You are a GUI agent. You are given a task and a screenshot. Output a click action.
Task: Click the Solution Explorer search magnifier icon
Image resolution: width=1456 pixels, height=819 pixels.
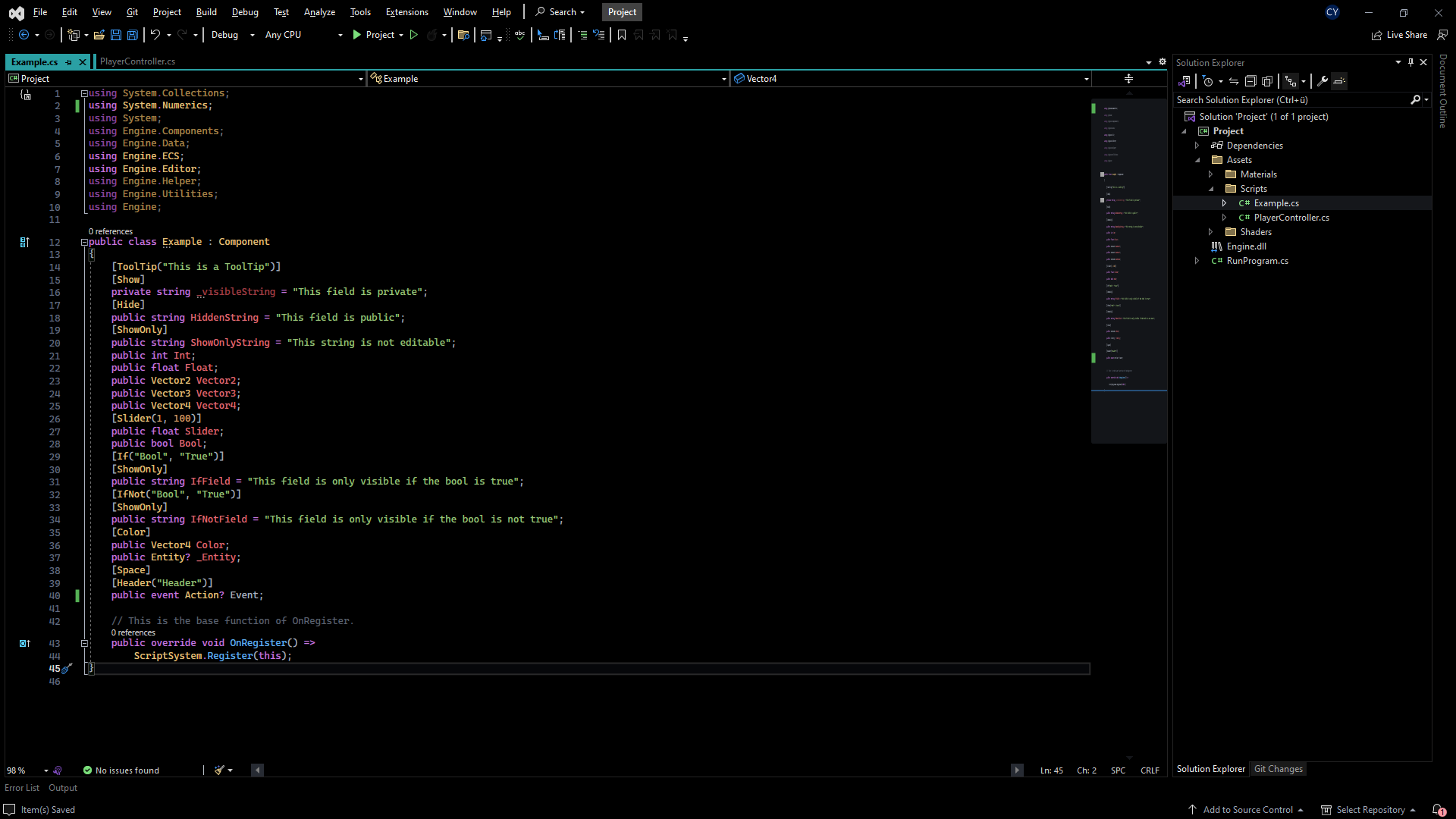tap(1415, 100)
